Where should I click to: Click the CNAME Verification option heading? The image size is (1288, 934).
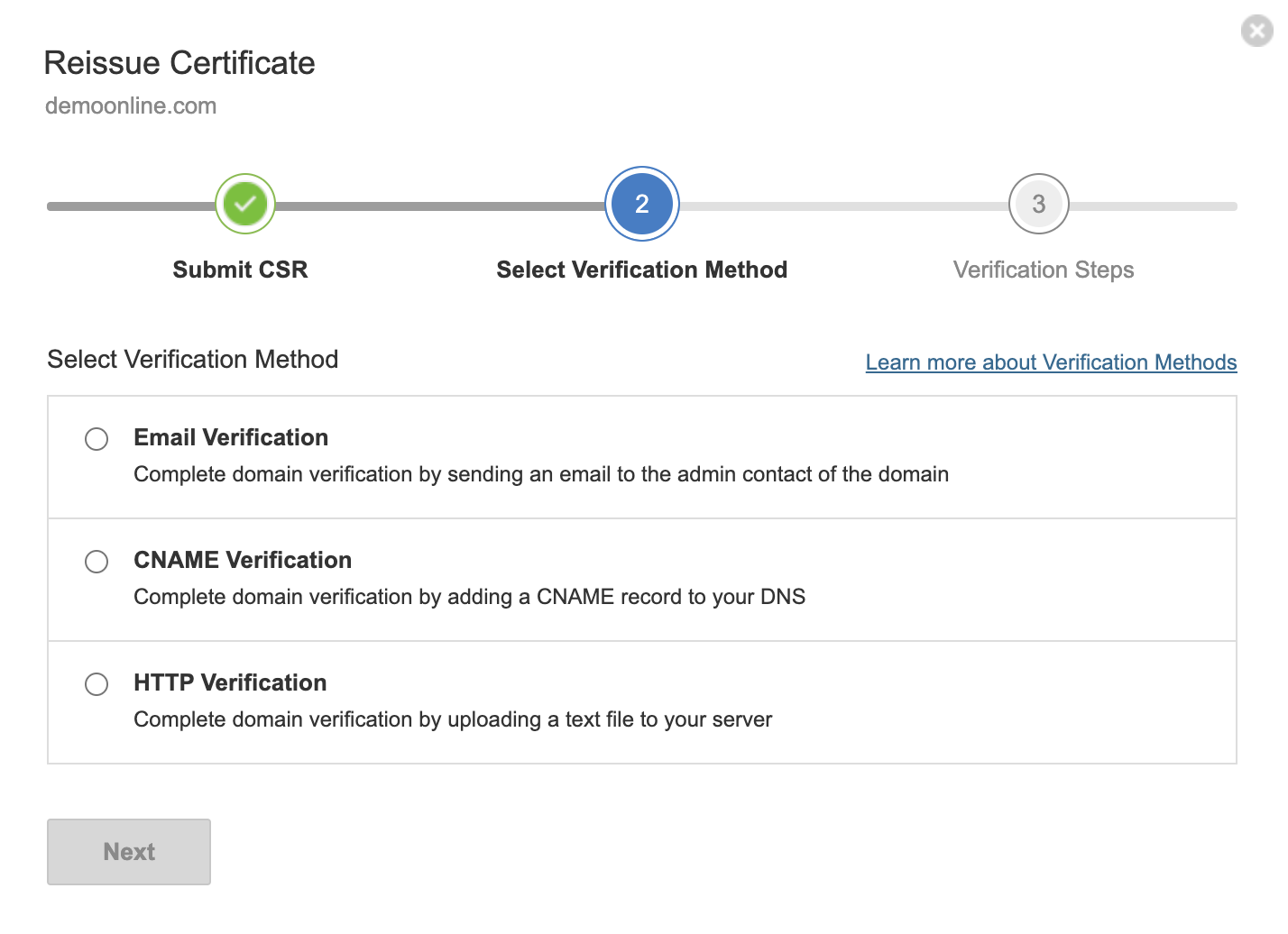(242, 560)
